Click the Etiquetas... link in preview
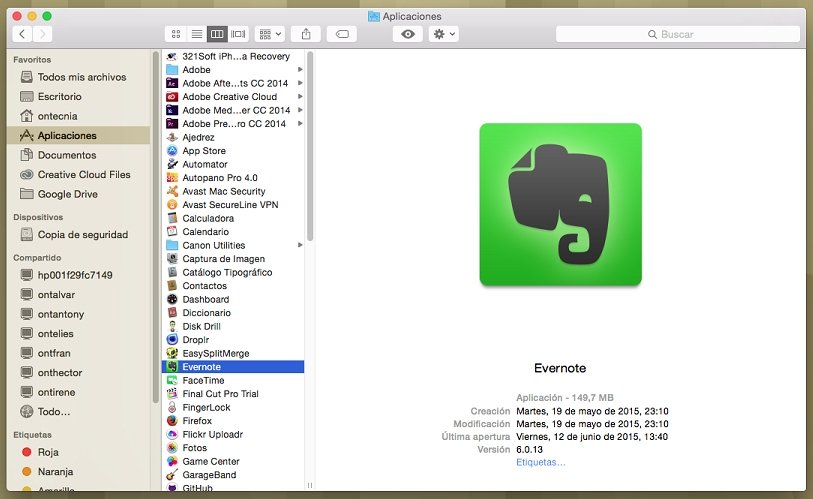 click(541, 462)
